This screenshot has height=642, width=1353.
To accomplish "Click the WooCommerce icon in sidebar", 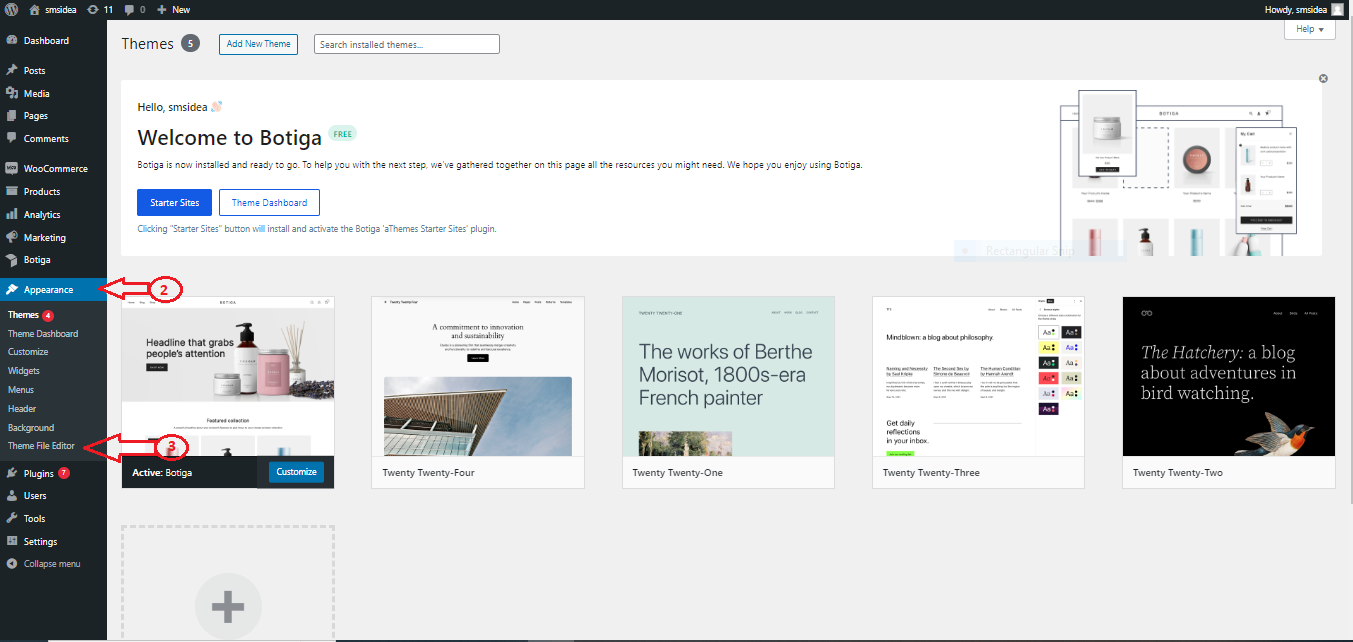I will [x=11, y=168].
